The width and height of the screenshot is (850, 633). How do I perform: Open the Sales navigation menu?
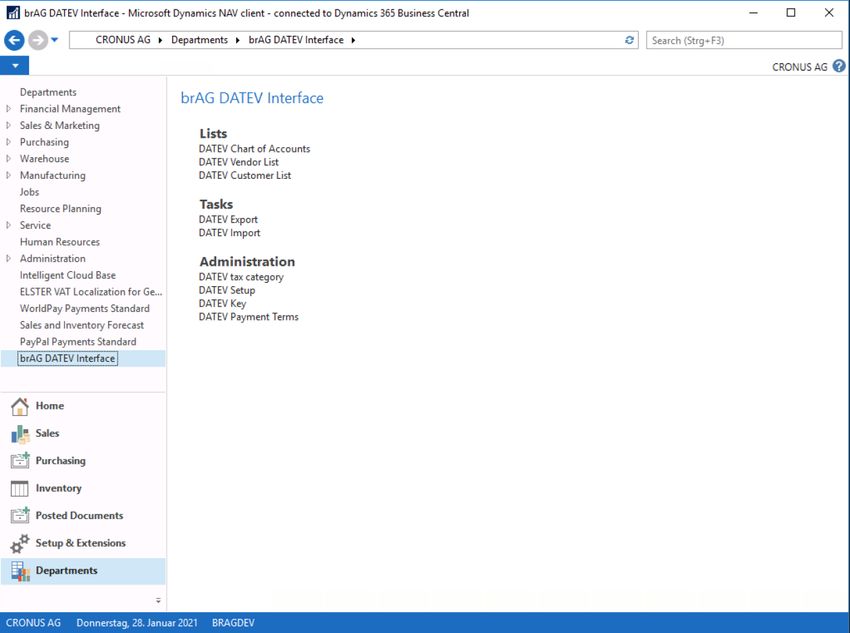click(x=47, y=433)
